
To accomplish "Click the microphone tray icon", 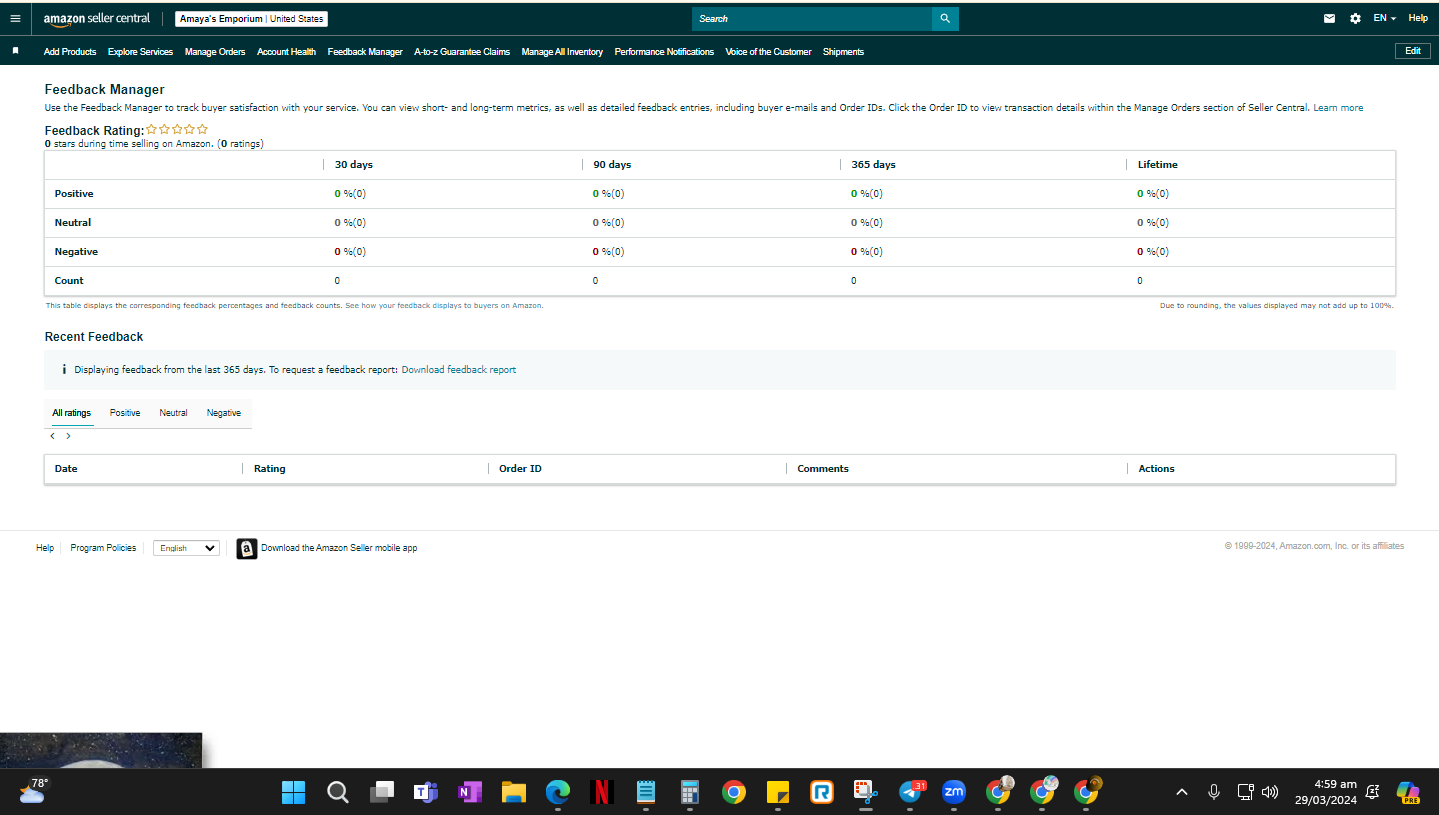I will click(1214, 792).
